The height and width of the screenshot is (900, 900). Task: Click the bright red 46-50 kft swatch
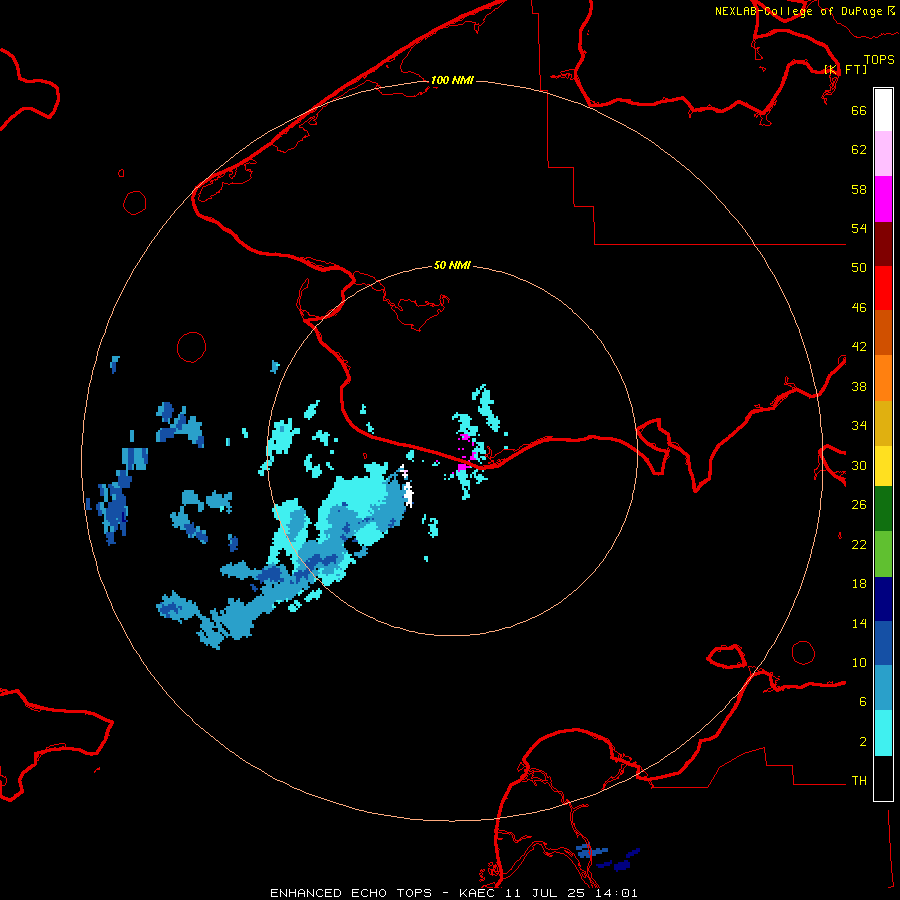(x=883, y=288)
